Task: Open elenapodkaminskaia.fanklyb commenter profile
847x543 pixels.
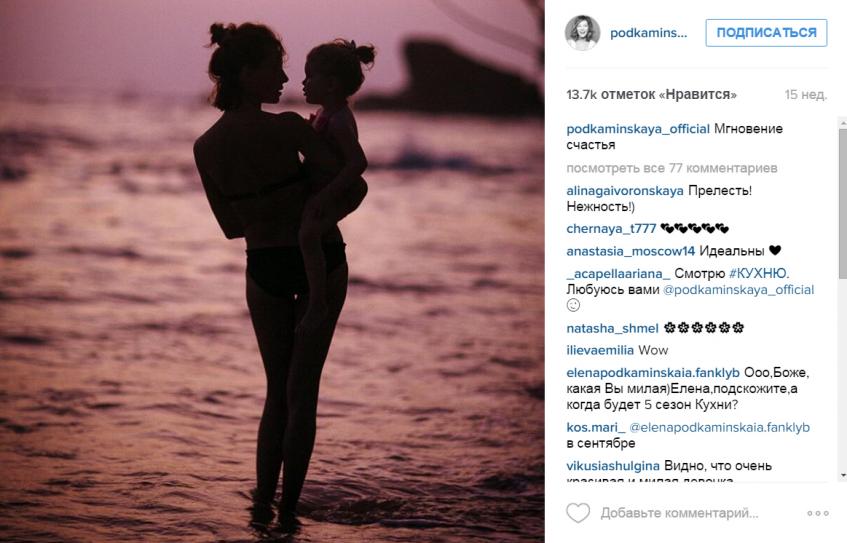Action: click(653, 373)
